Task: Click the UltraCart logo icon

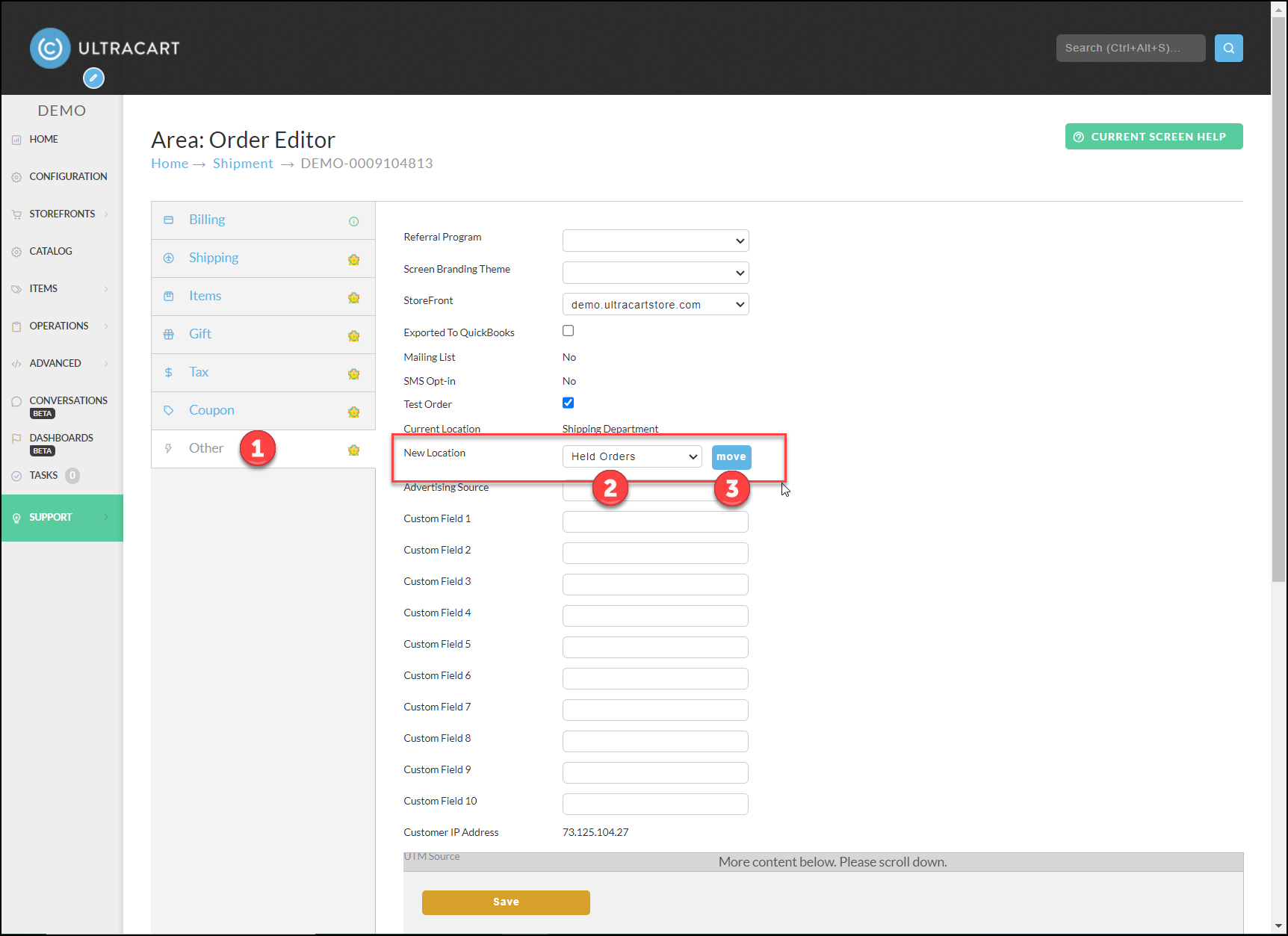Action: [50, 49]
